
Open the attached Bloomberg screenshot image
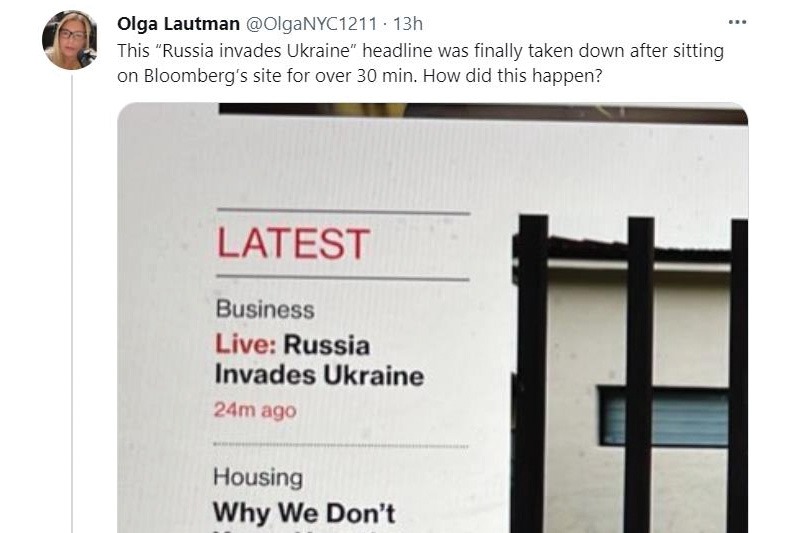pyautogui.click(x=433, y=318)
